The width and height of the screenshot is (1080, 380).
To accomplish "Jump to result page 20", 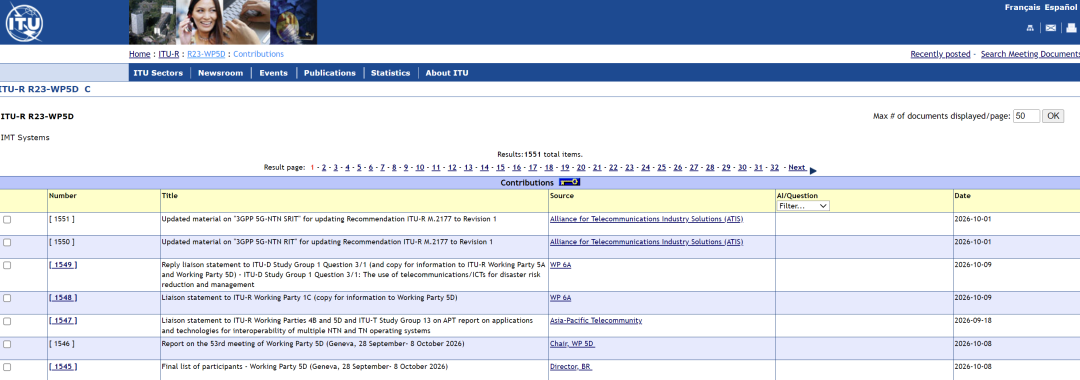I will coord(581,167).
